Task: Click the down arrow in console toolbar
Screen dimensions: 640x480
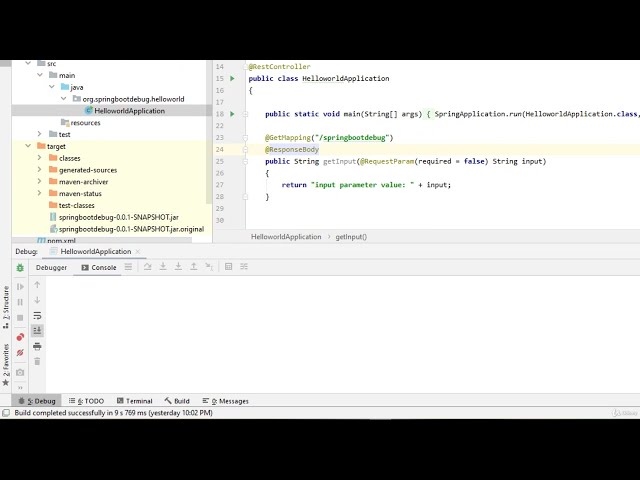Action: point(37,300)
